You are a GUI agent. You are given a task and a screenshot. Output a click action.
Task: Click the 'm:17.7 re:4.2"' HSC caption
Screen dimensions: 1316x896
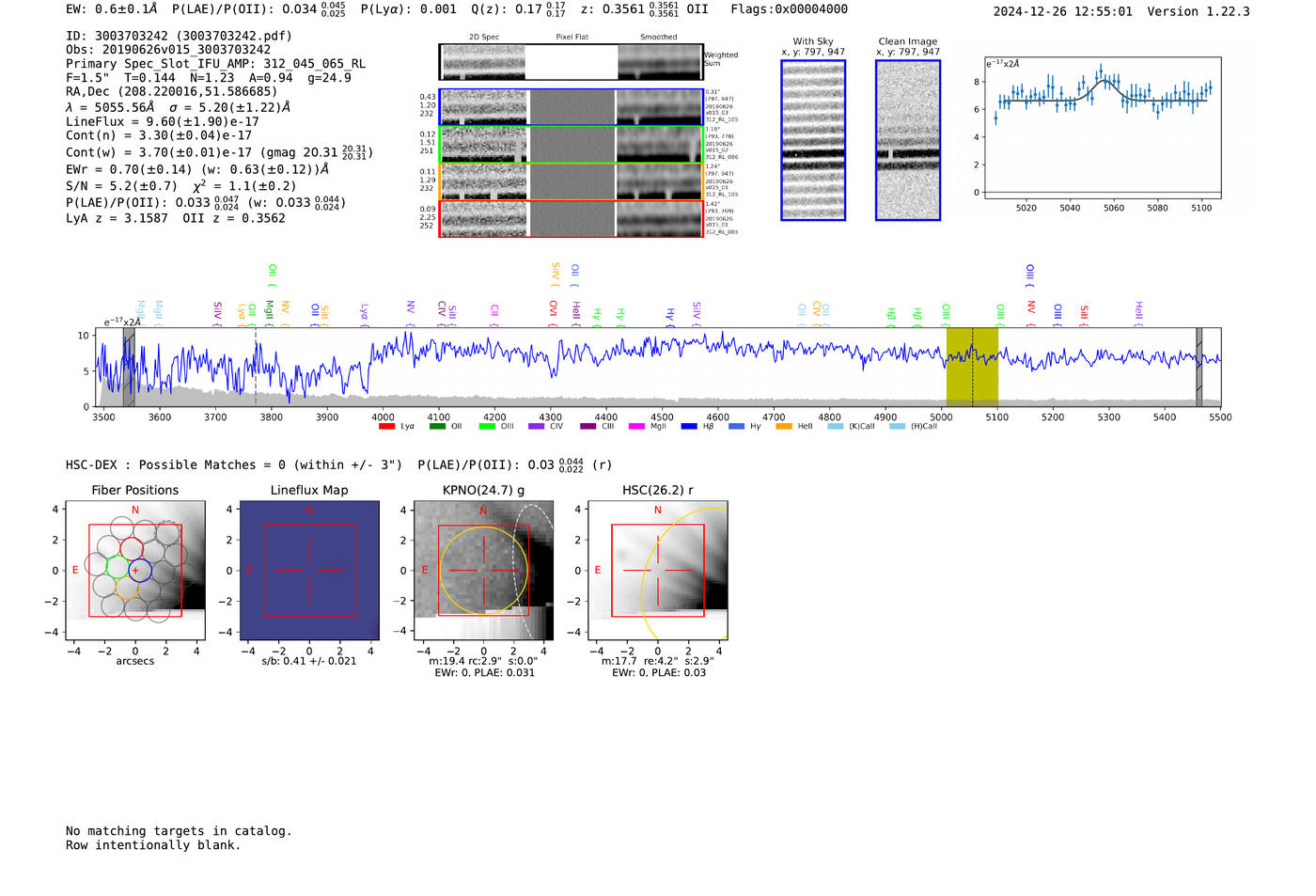tap(658, 661)
